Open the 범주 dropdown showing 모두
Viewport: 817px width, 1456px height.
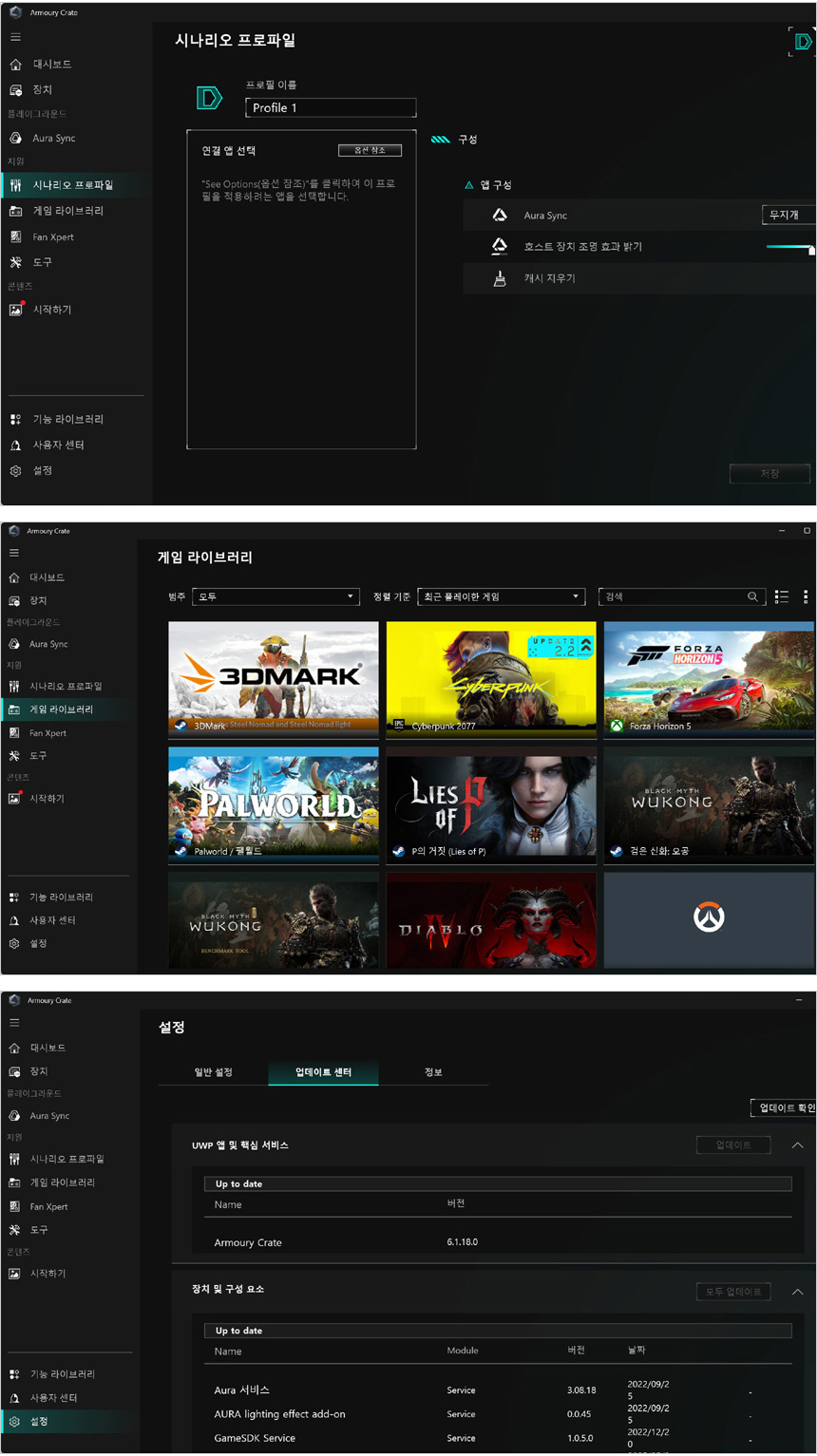(x=275, y=596)
